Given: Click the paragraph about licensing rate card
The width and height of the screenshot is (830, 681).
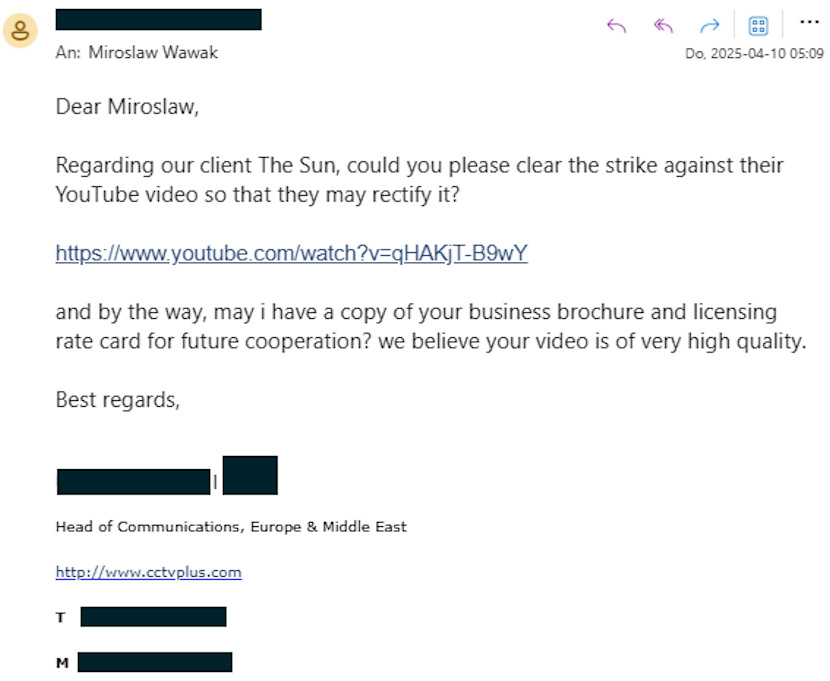Looking at the screenshot, I should [x=431, y=326].
